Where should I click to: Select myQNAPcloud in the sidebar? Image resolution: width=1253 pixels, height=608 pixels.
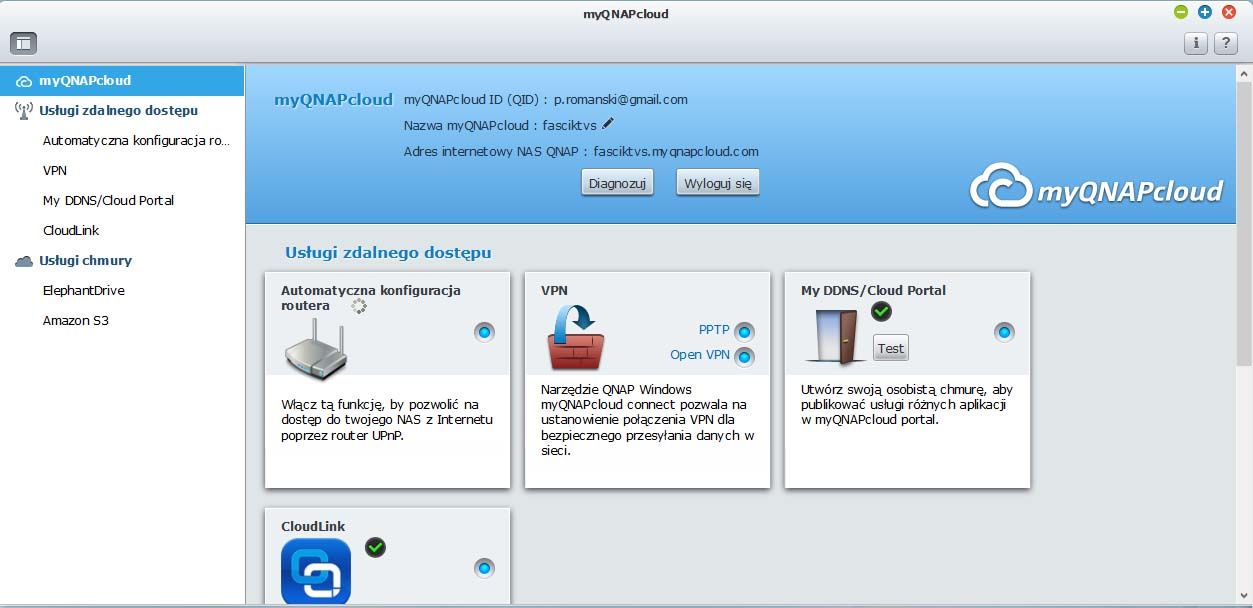(122, 81)
